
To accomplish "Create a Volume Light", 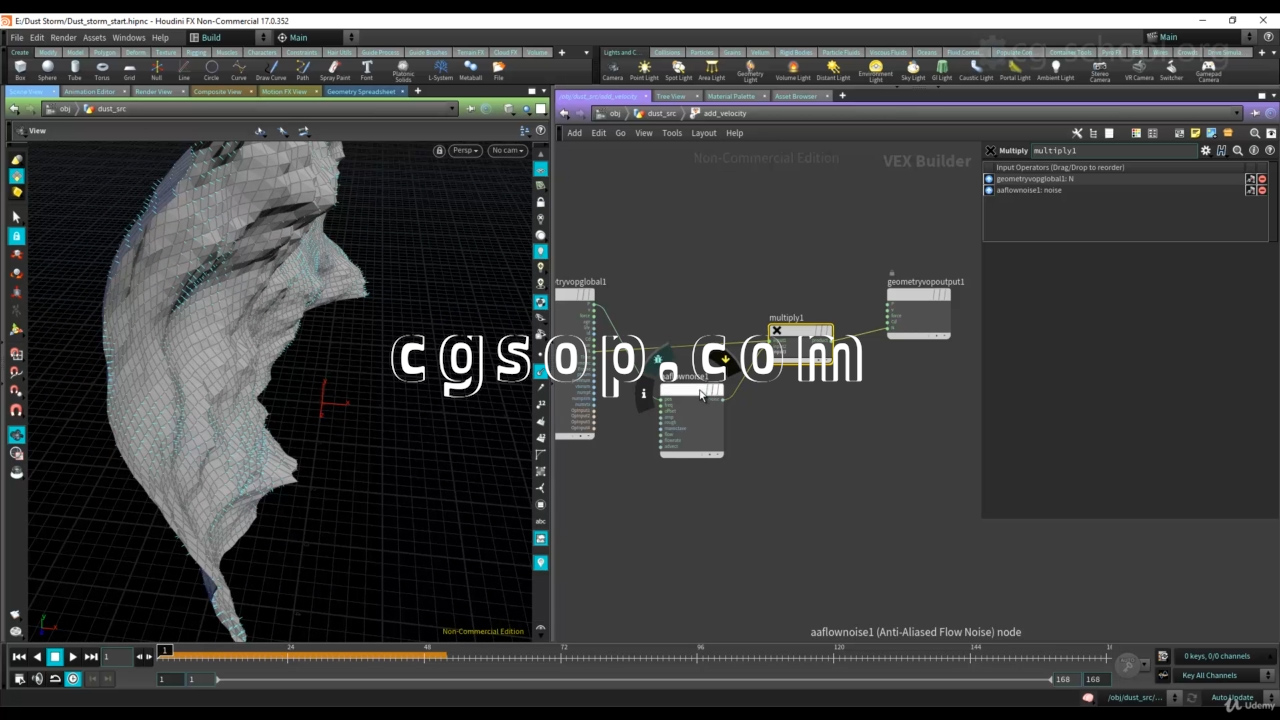I will pyautogui.click(x=793, y=71).
